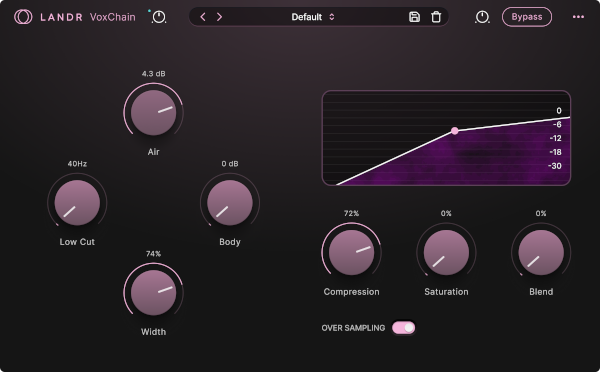Click the OVER SAMPLING label
This screenshot has height=372, width=600.
tap(353, 328)
